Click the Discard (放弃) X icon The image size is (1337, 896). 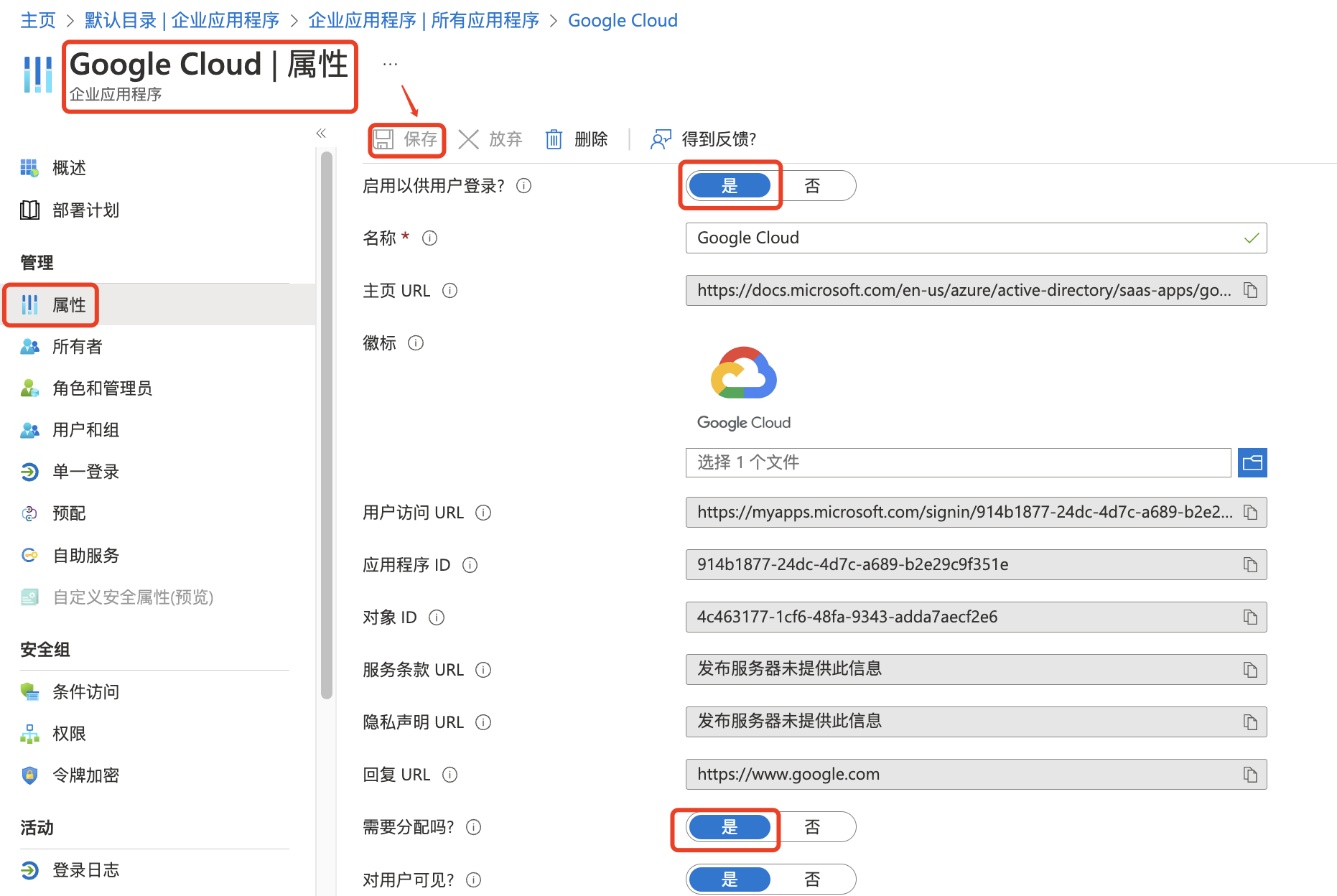(x=468, y=139)
